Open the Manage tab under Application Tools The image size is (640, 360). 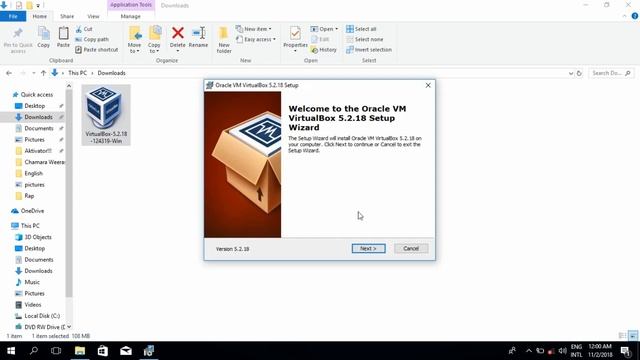(131, 16)
